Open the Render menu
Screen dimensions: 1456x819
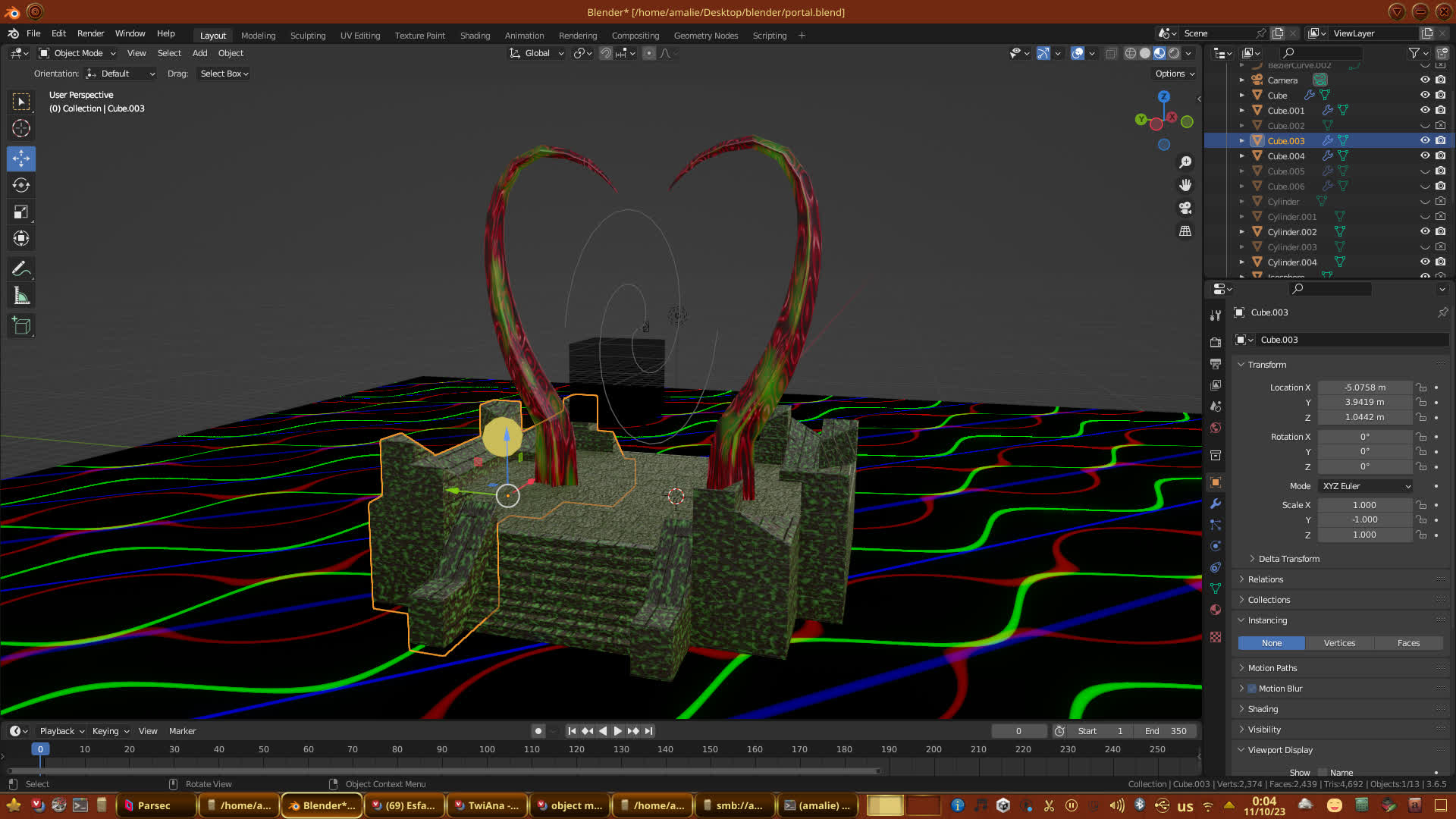pyautogui.click(x=90, y=33)
